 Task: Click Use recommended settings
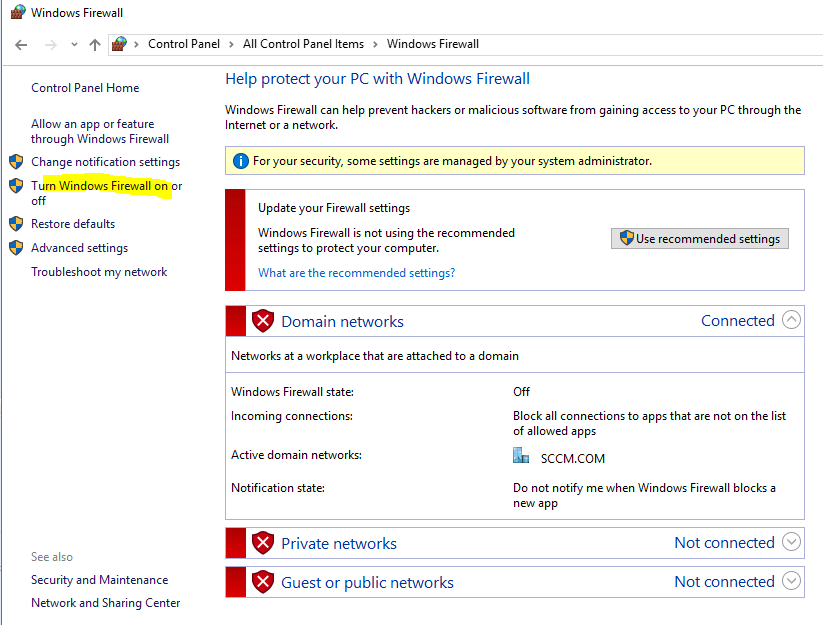tap(700, 238)
